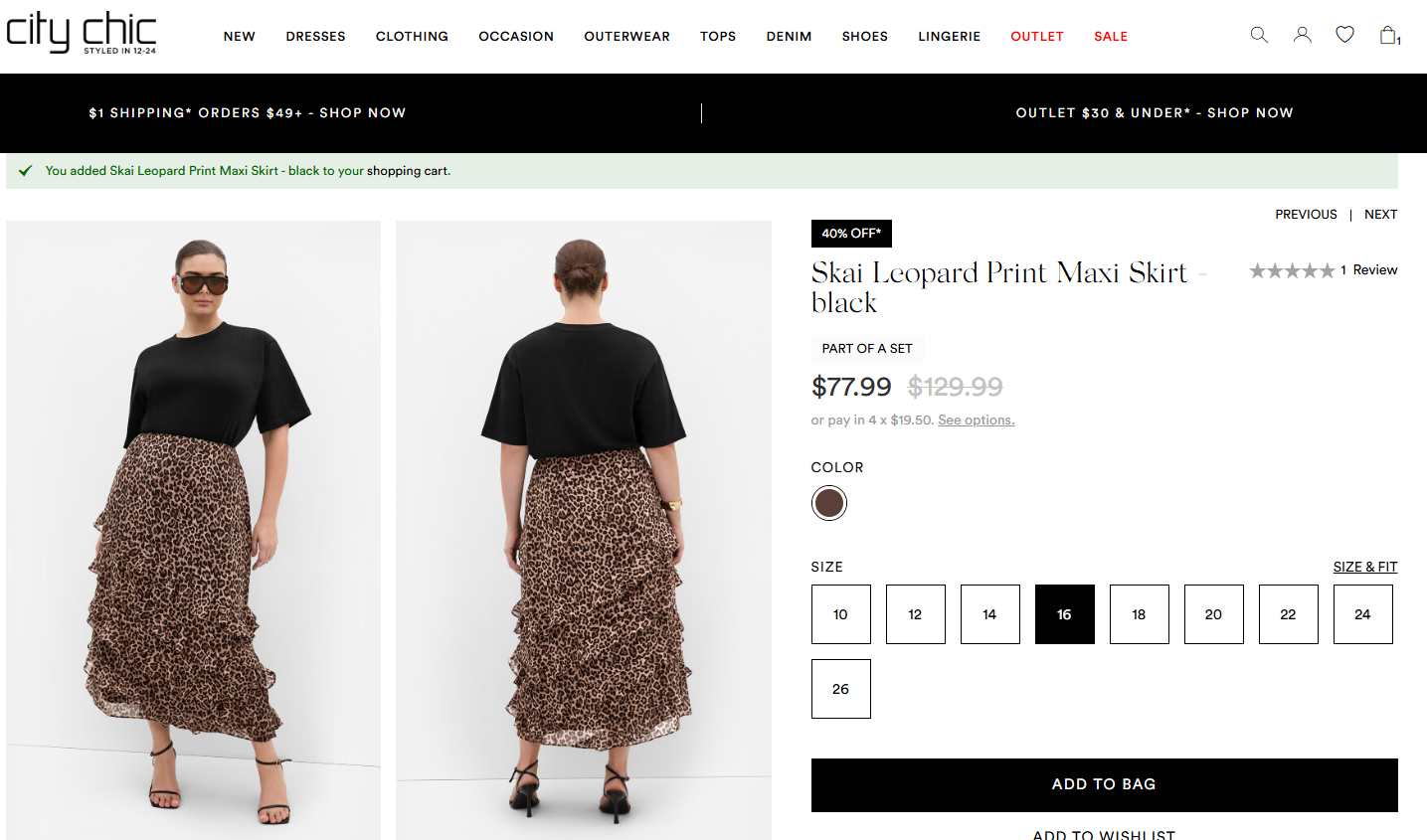Open the Size & Fit link
Screen dimensions: 1427x840
coord(1364,567)
